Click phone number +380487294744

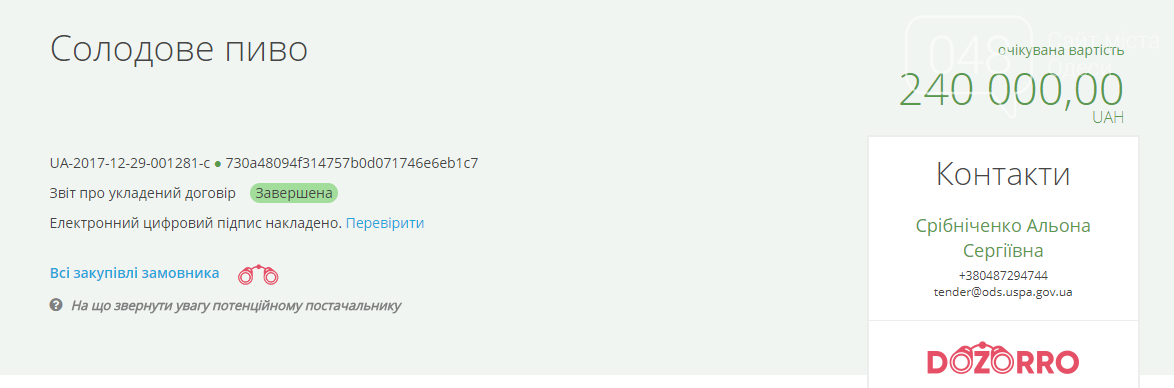1003,275
